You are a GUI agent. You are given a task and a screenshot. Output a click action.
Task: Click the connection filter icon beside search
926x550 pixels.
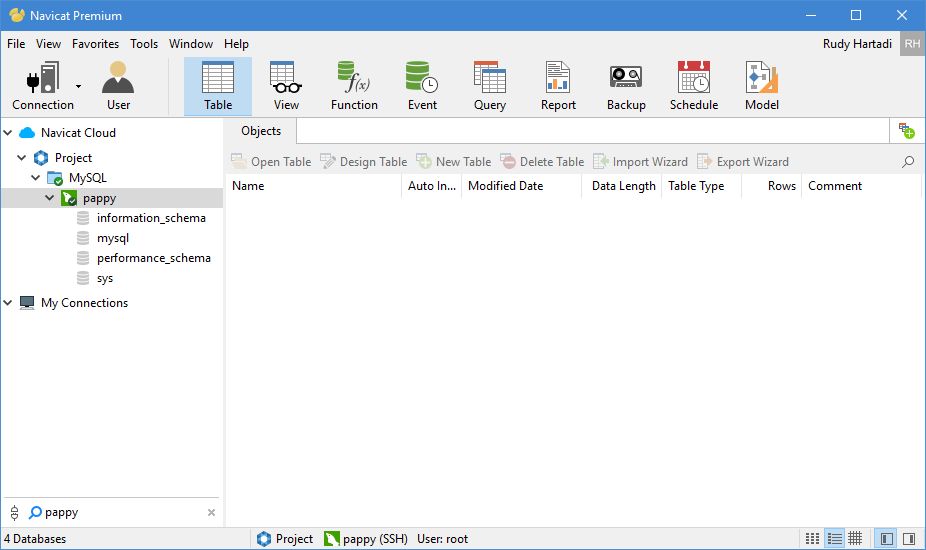[x=14, y=513]
